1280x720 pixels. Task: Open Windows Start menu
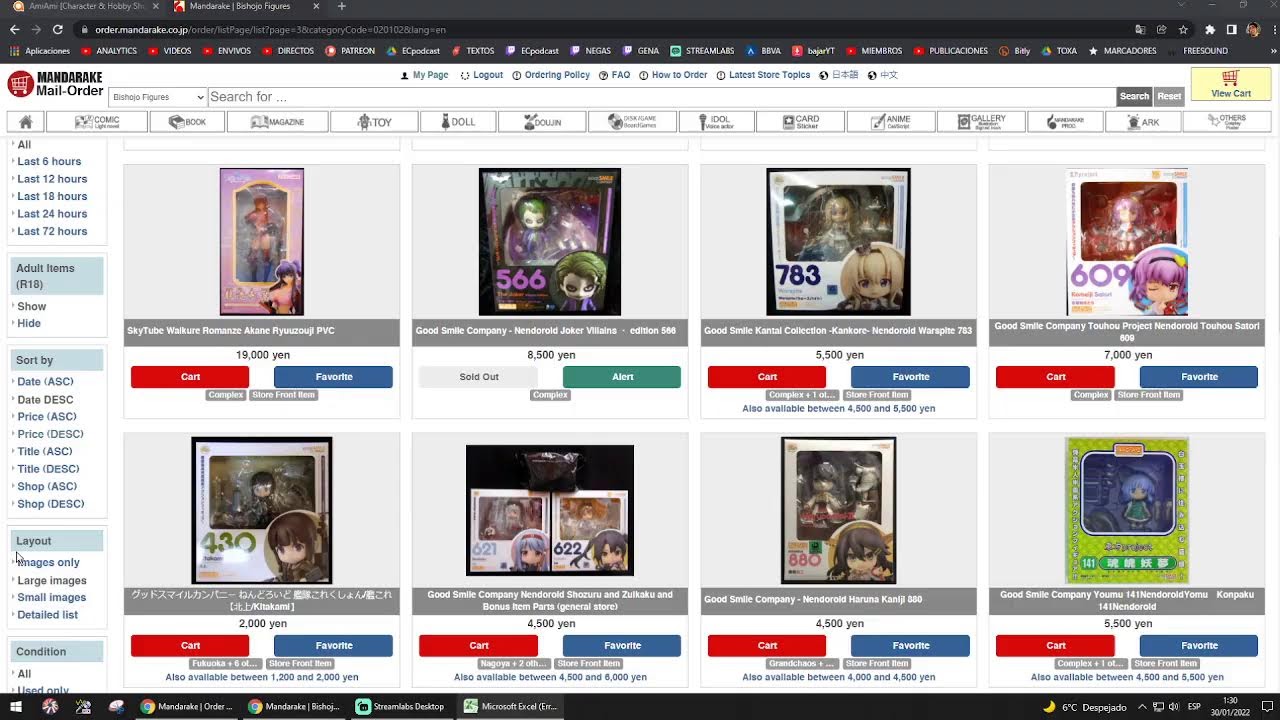point(16,706)
